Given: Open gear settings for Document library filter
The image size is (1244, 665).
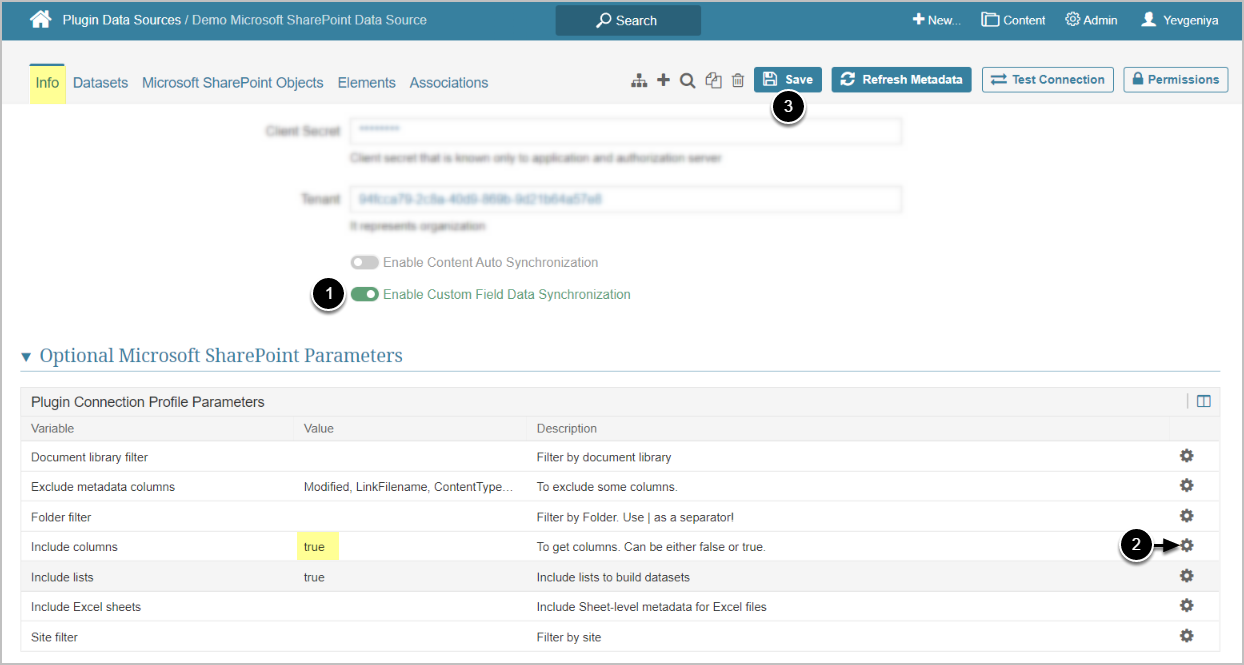Looking at the screenshot, I should [1186, 456].
